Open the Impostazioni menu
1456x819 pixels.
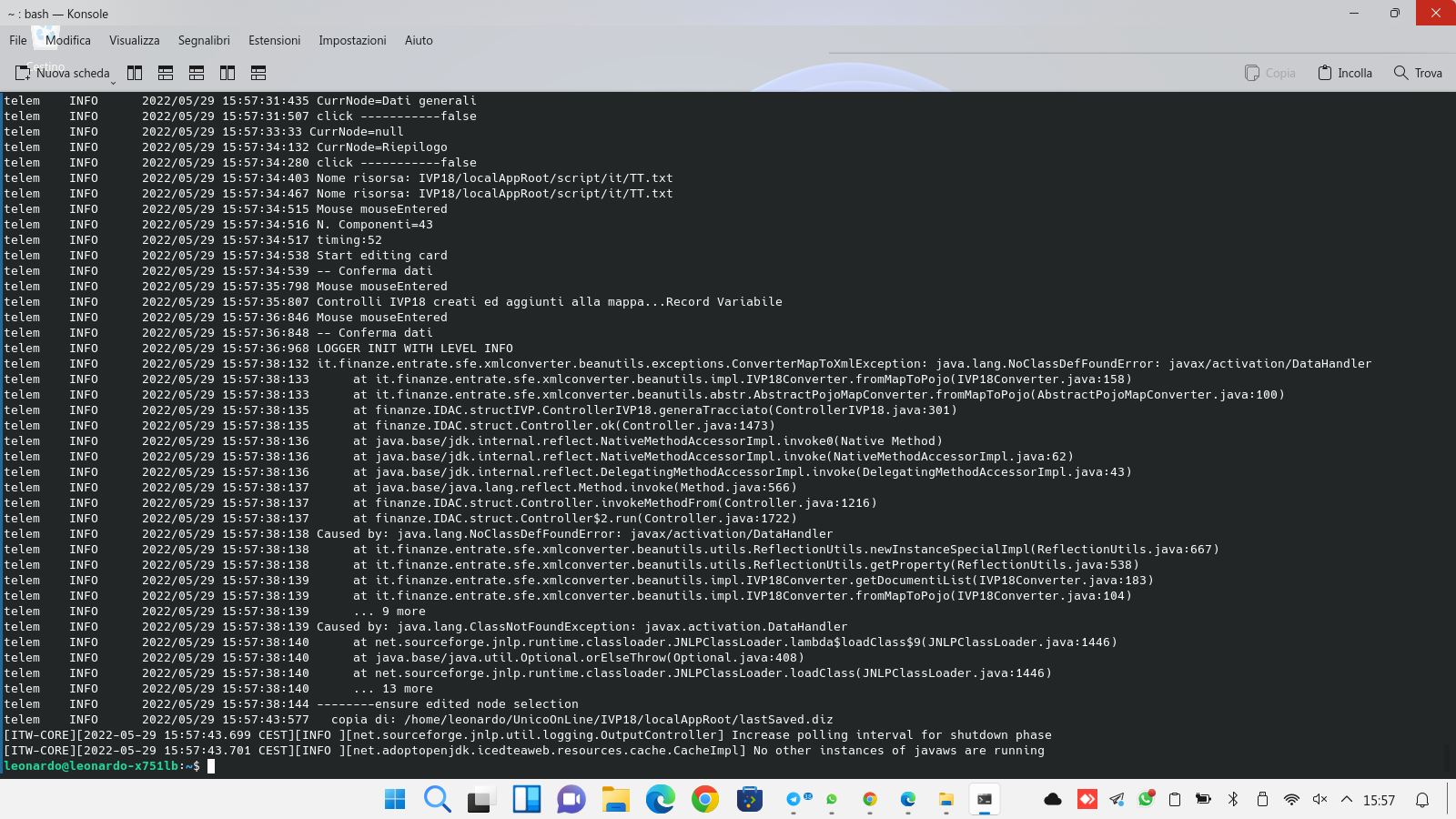tap(352, 40)
